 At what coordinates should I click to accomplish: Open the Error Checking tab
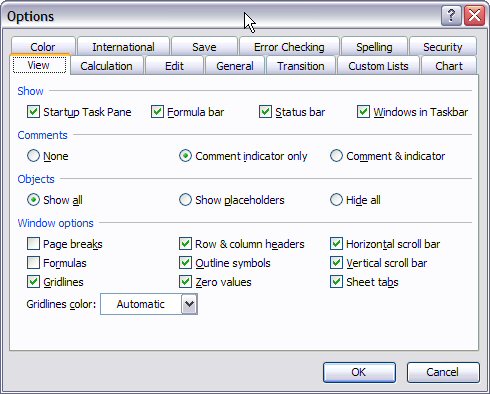(x=289, y=47)
